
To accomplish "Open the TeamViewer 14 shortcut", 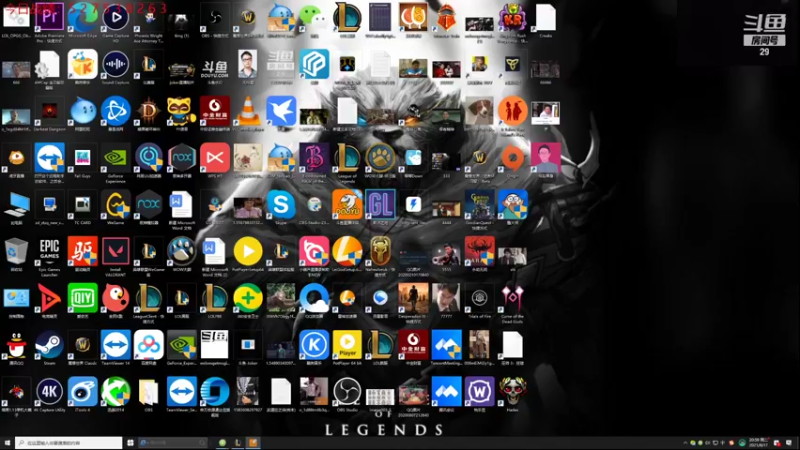I will click(x=116, y=345).
